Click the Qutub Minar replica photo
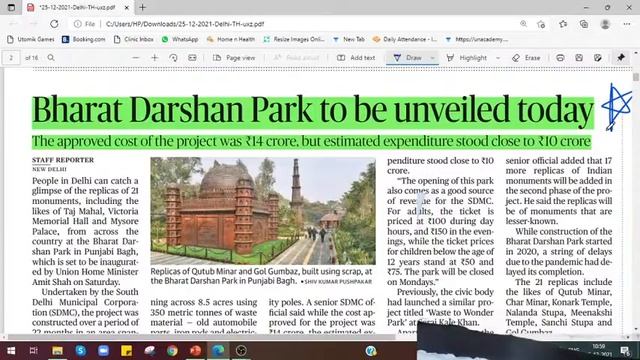640x360 pixels. point(263,211)
